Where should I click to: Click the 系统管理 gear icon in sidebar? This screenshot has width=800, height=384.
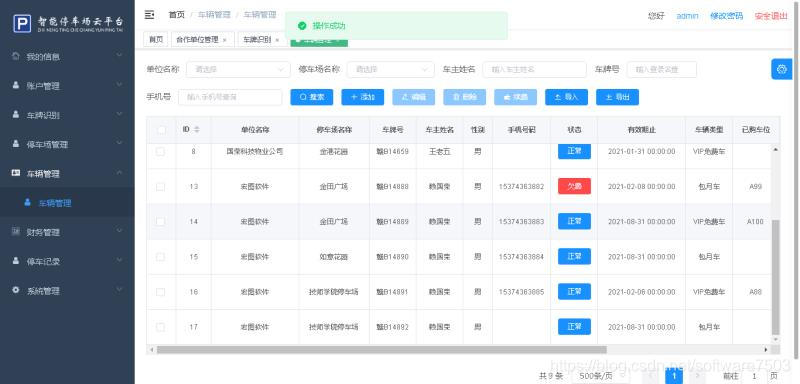tap(16, 291)
